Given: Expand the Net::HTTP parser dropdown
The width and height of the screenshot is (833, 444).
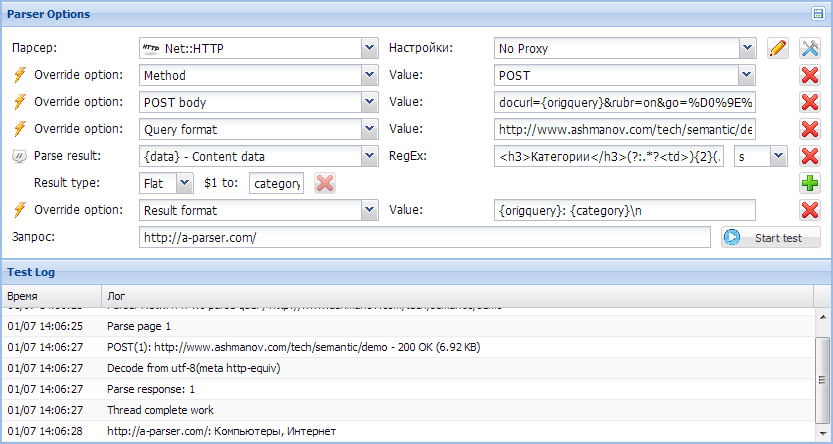Looking at the screenshot, I should tap(370, 48).
